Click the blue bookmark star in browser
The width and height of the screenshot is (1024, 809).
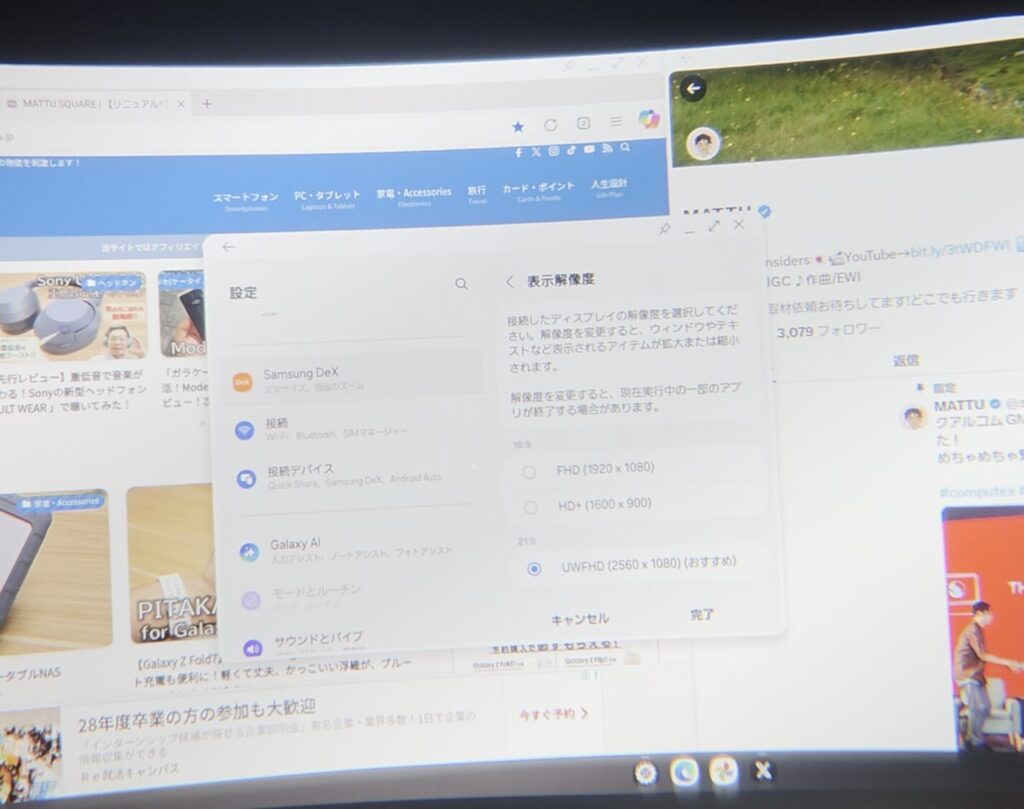[518, 127]
